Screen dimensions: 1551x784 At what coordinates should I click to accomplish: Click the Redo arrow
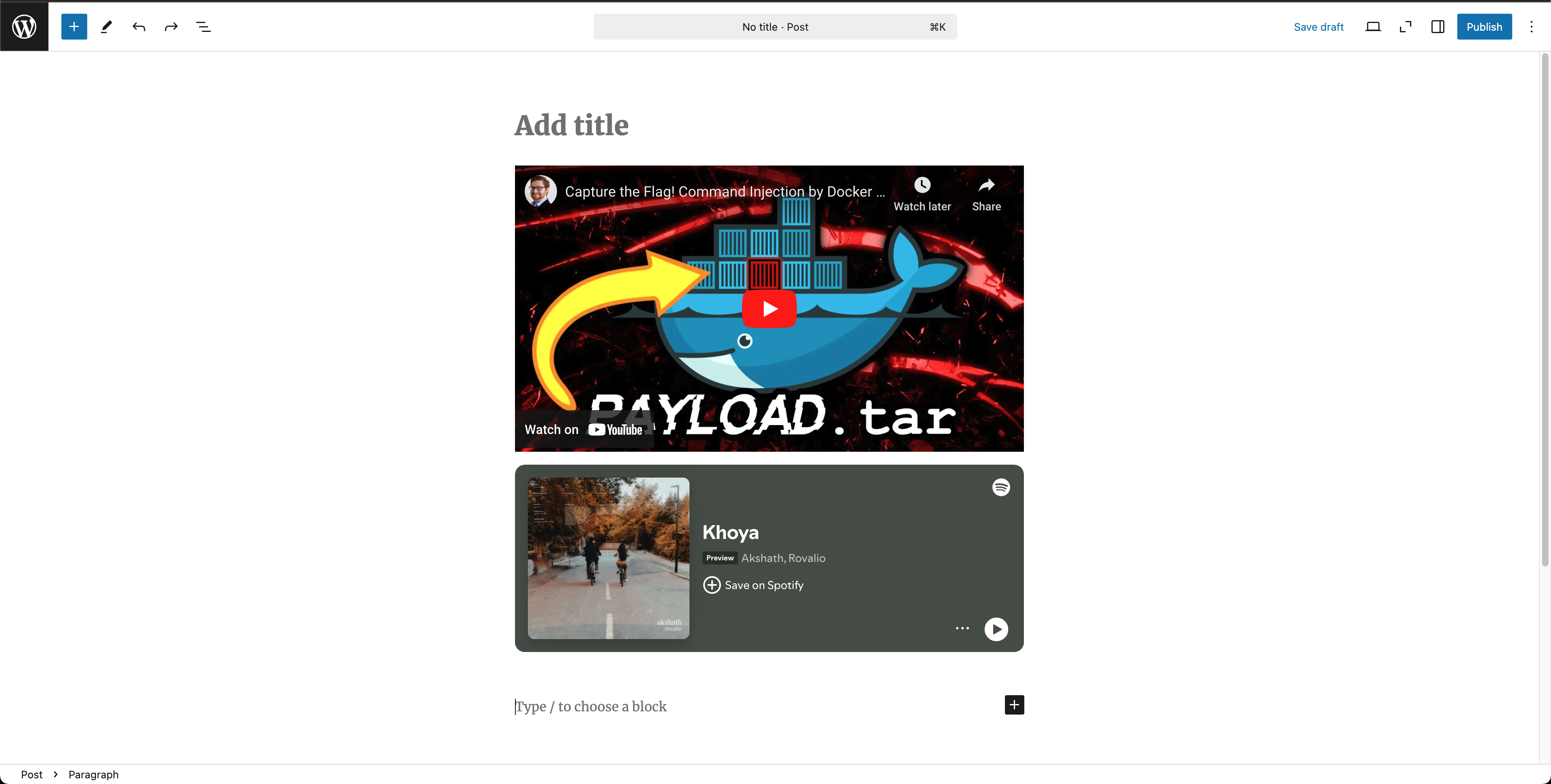(x=171, y=27)
